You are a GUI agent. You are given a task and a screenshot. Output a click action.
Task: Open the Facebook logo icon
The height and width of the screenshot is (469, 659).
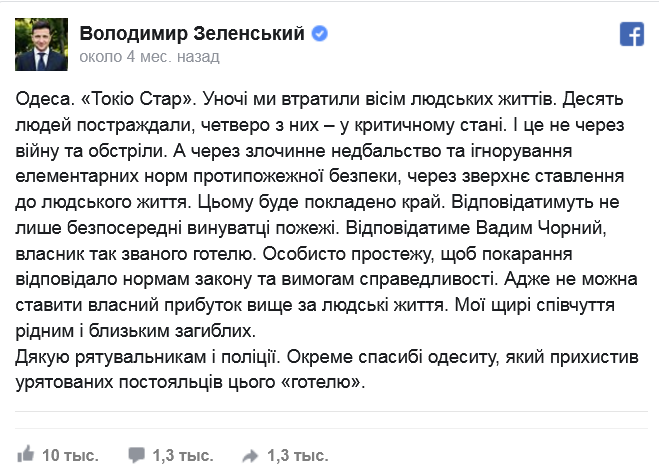pyautogui.click(x=632, y=34)
